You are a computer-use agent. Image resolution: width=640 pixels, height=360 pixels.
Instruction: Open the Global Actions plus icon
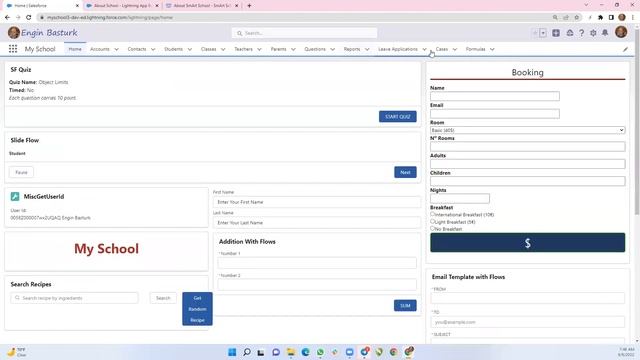click(556, 33)
